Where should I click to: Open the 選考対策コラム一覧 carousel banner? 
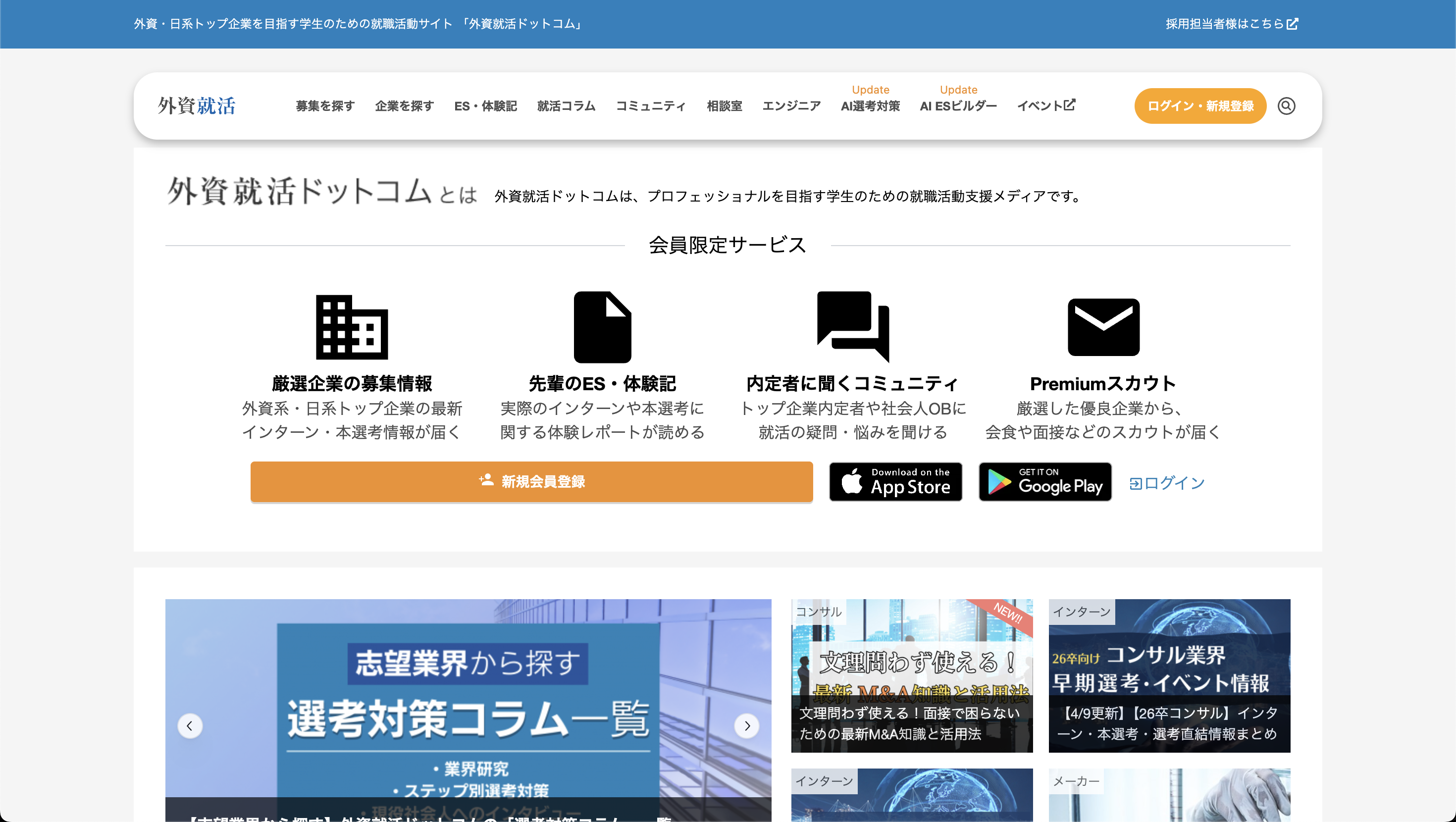click(468, 710)
